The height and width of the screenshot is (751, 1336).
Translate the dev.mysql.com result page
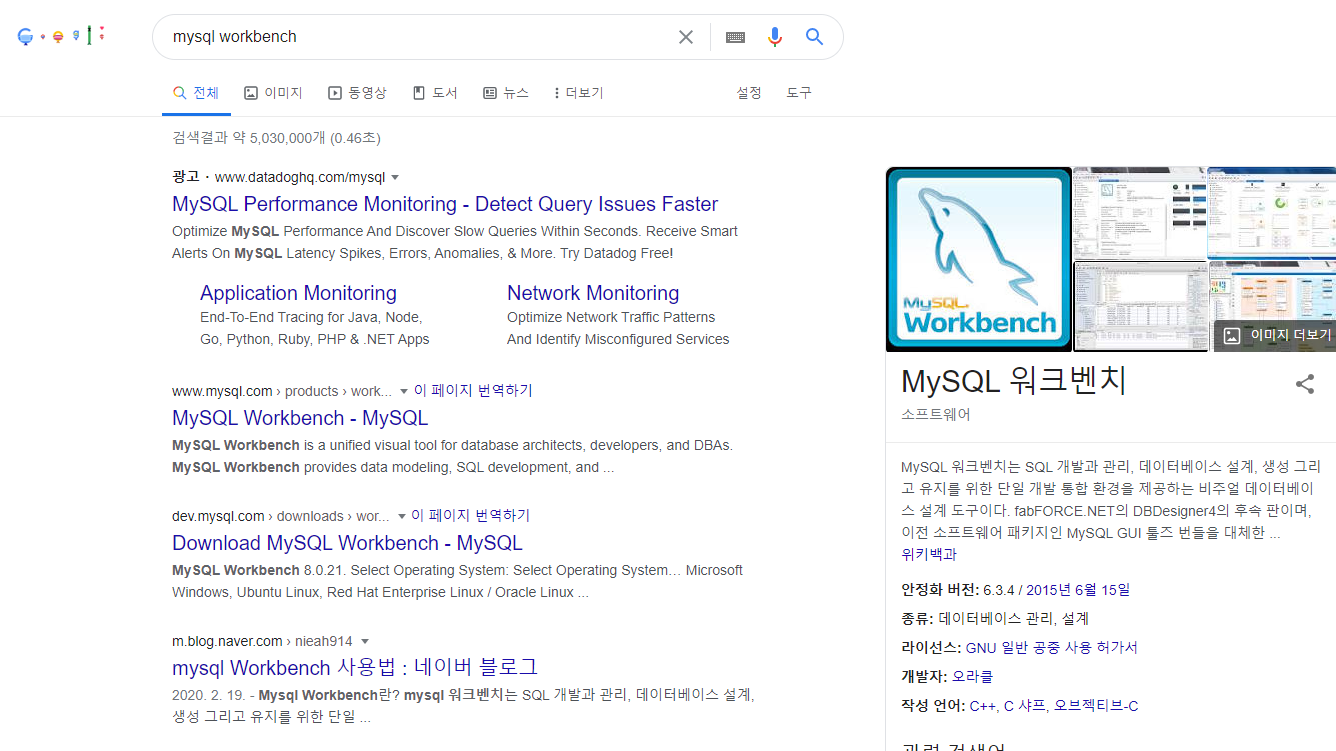pos(471,516)
